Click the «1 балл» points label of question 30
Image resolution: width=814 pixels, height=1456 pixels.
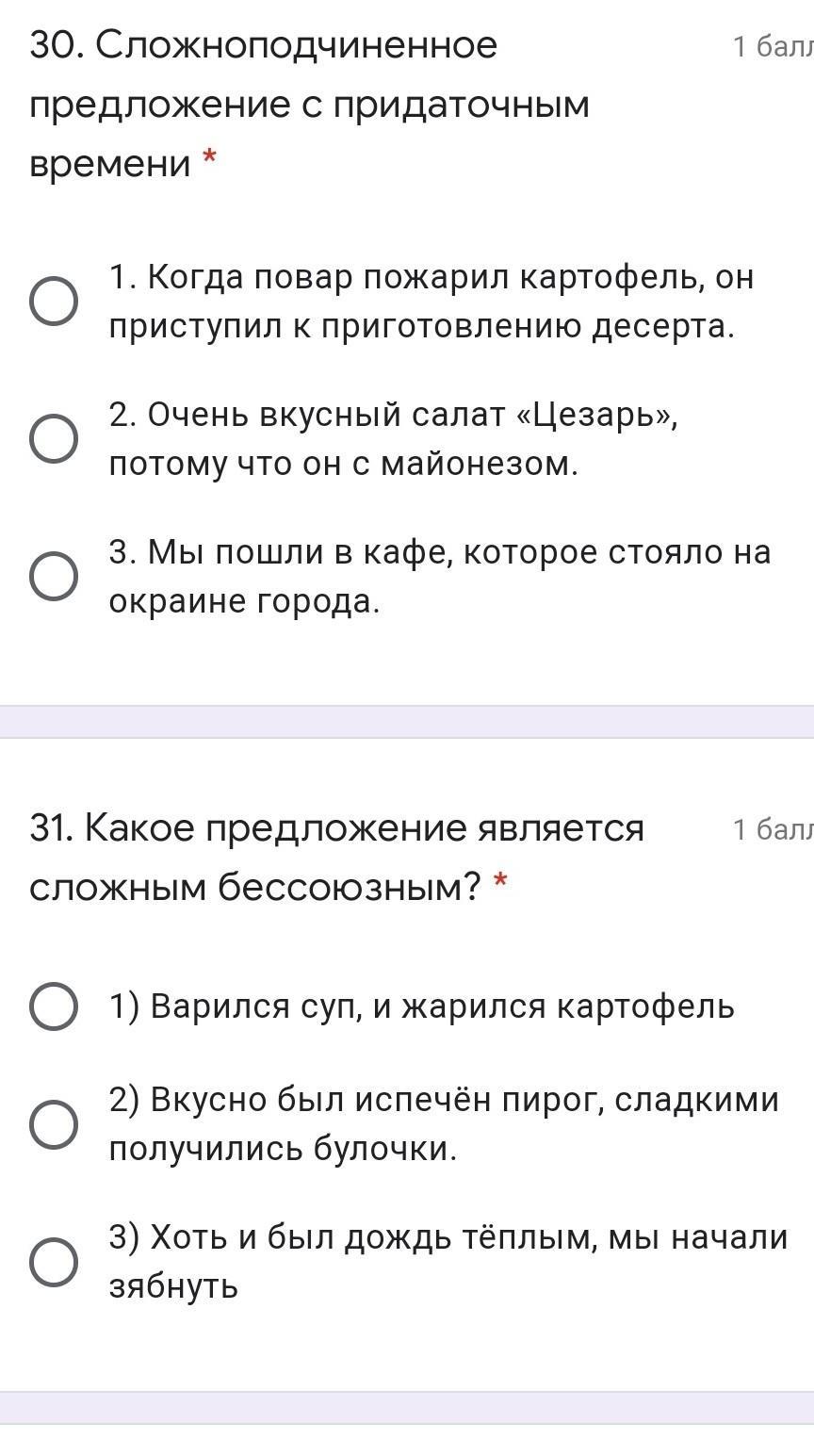(773, 46)
